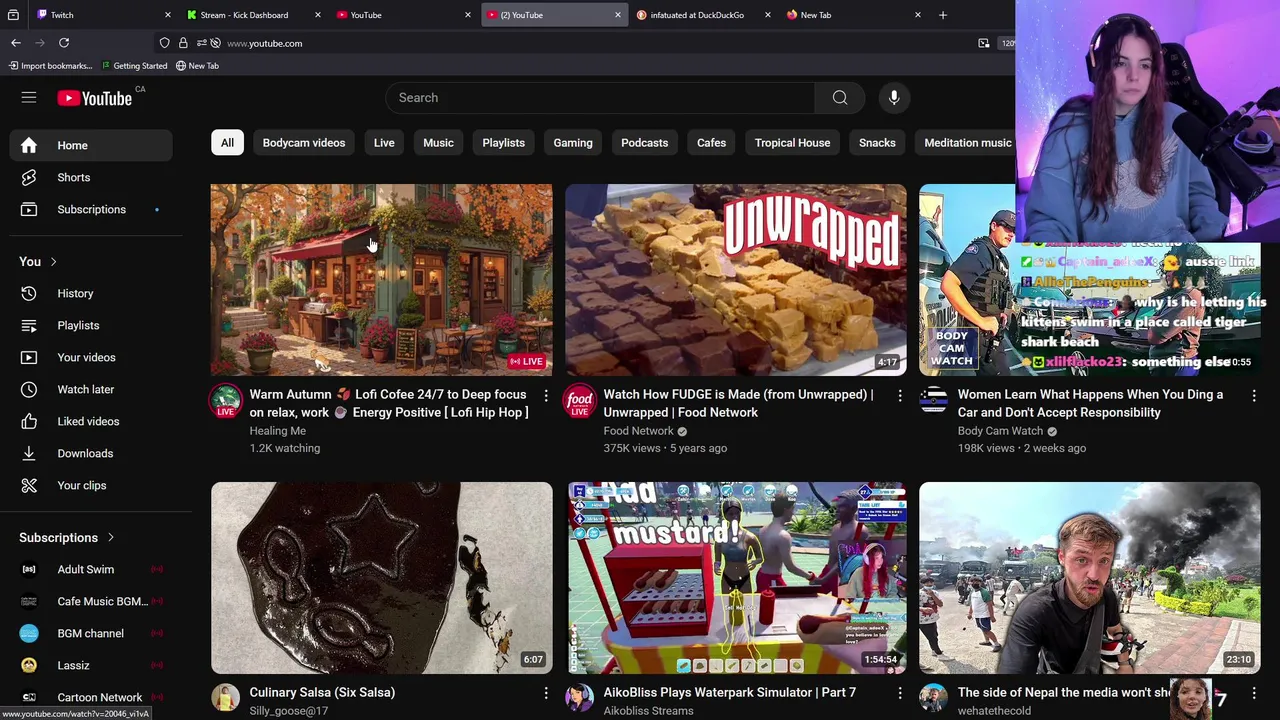Click the browser address bar
The width and height of the screenshot is (1280, 720).
[590, 43]
